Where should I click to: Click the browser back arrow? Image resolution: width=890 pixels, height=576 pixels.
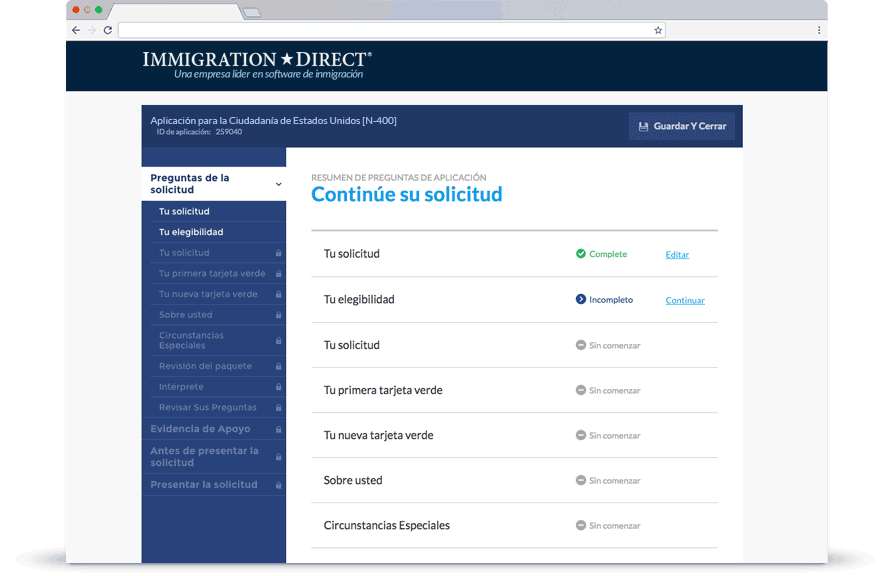pyautogui.click(x=75, y=30)
